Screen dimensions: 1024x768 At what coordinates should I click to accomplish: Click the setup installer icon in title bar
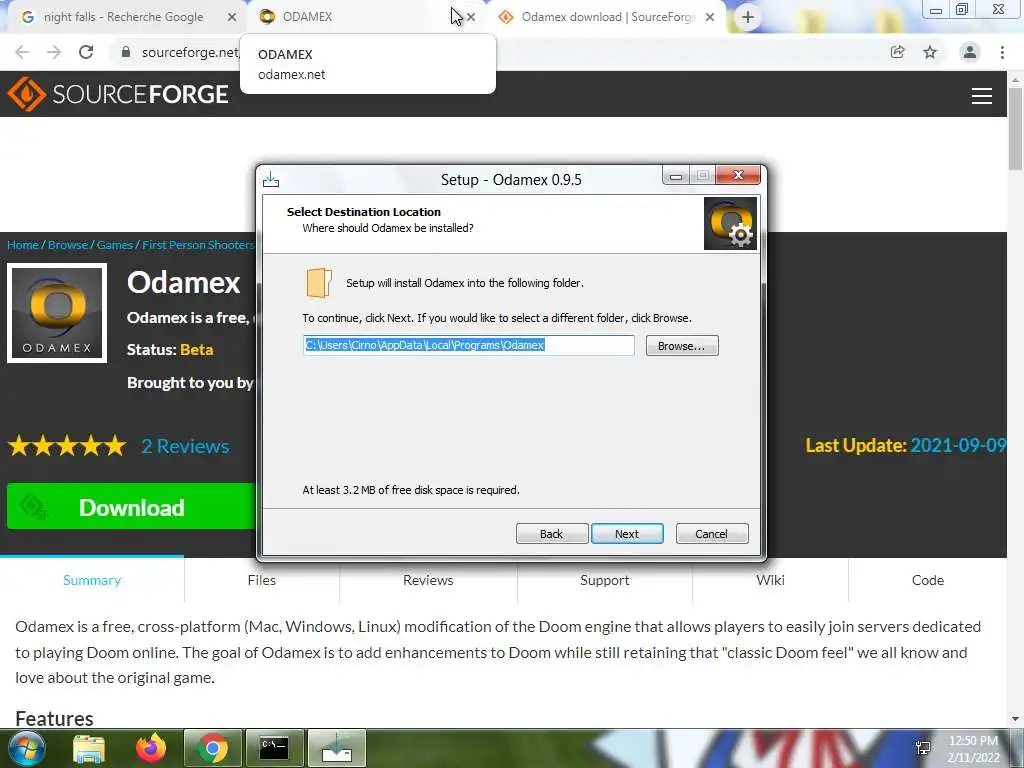pyautogui.click(x=271, y=179)
